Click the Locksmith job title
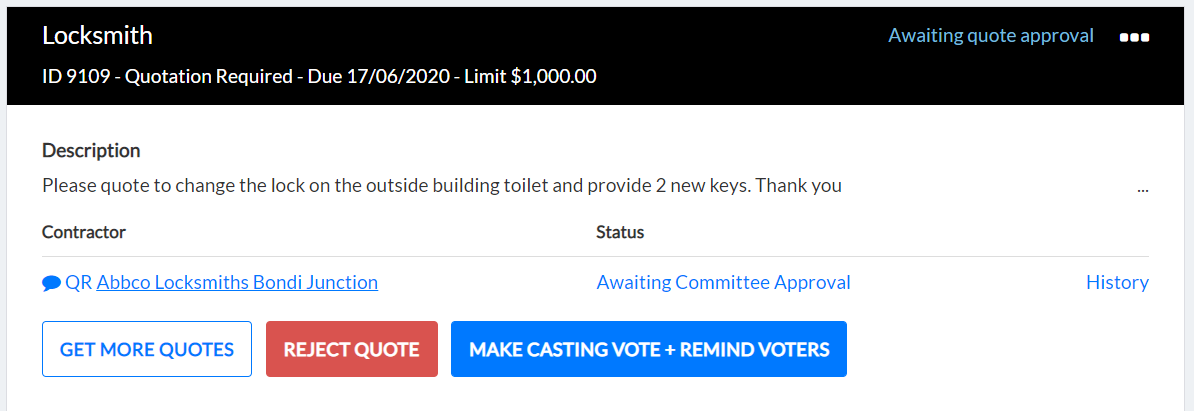Image resolution: width=1194 pixels, height=411 pixels. coord(97,35)
